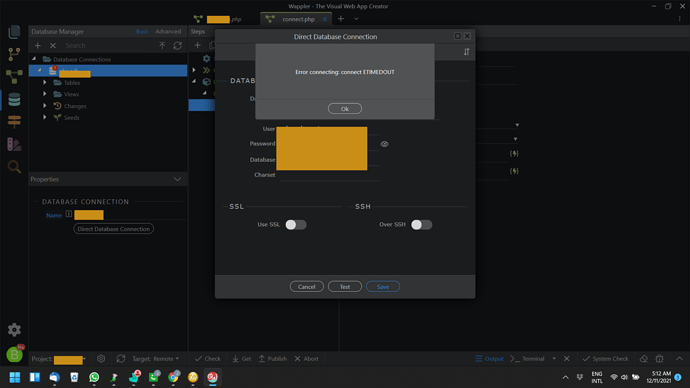Click the upload changes arrow in Database Manager
This screenshot has width=690, height=388.
click(162, 45)
